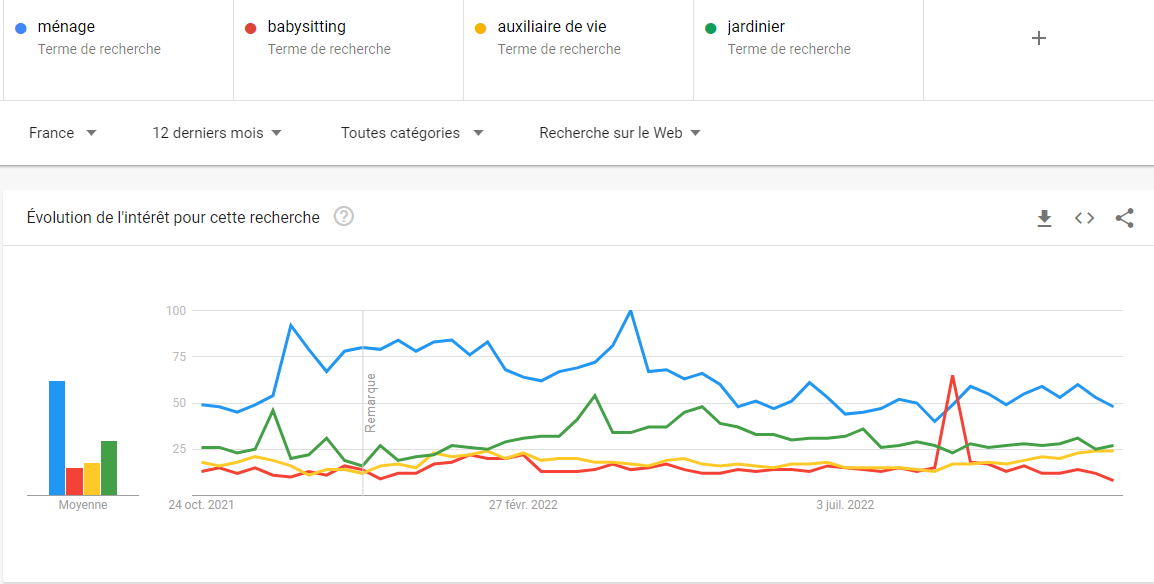Open the help question mark icon
1154x584 pixels.
coord(344,217)
